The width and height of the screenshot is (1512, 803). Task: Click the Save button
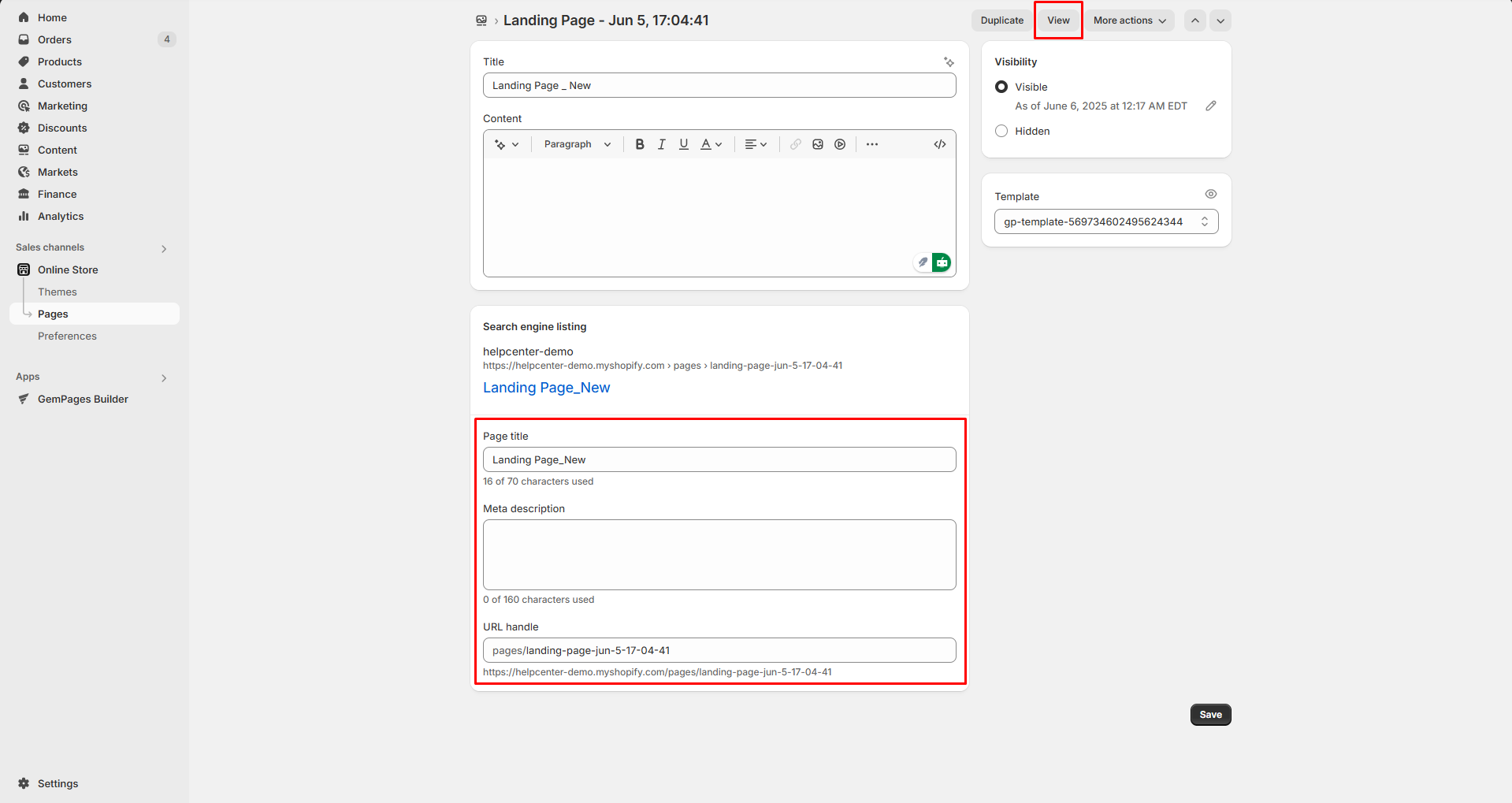pyautogui.click(x=1210, y=714)
